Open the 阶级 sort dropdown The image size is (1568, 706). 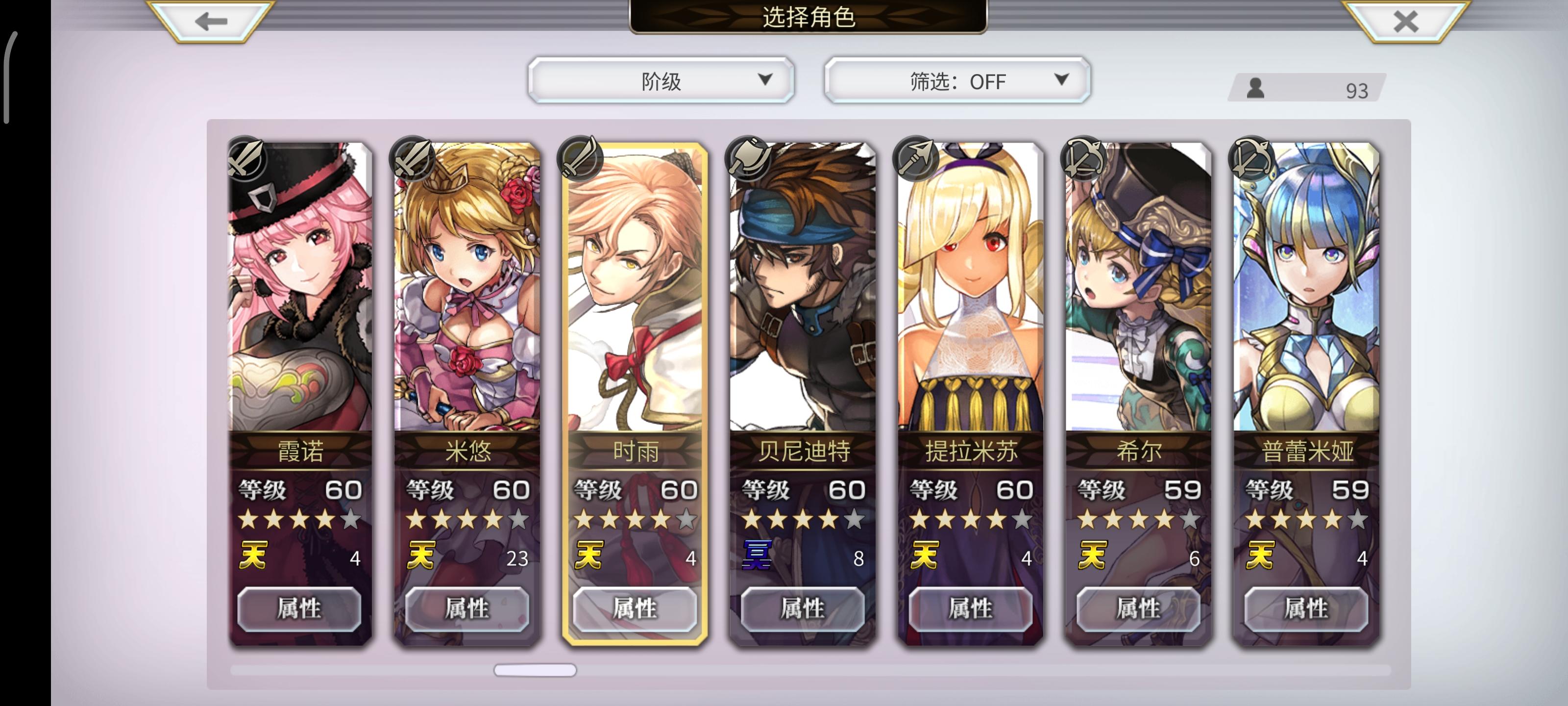pos(661,80)
